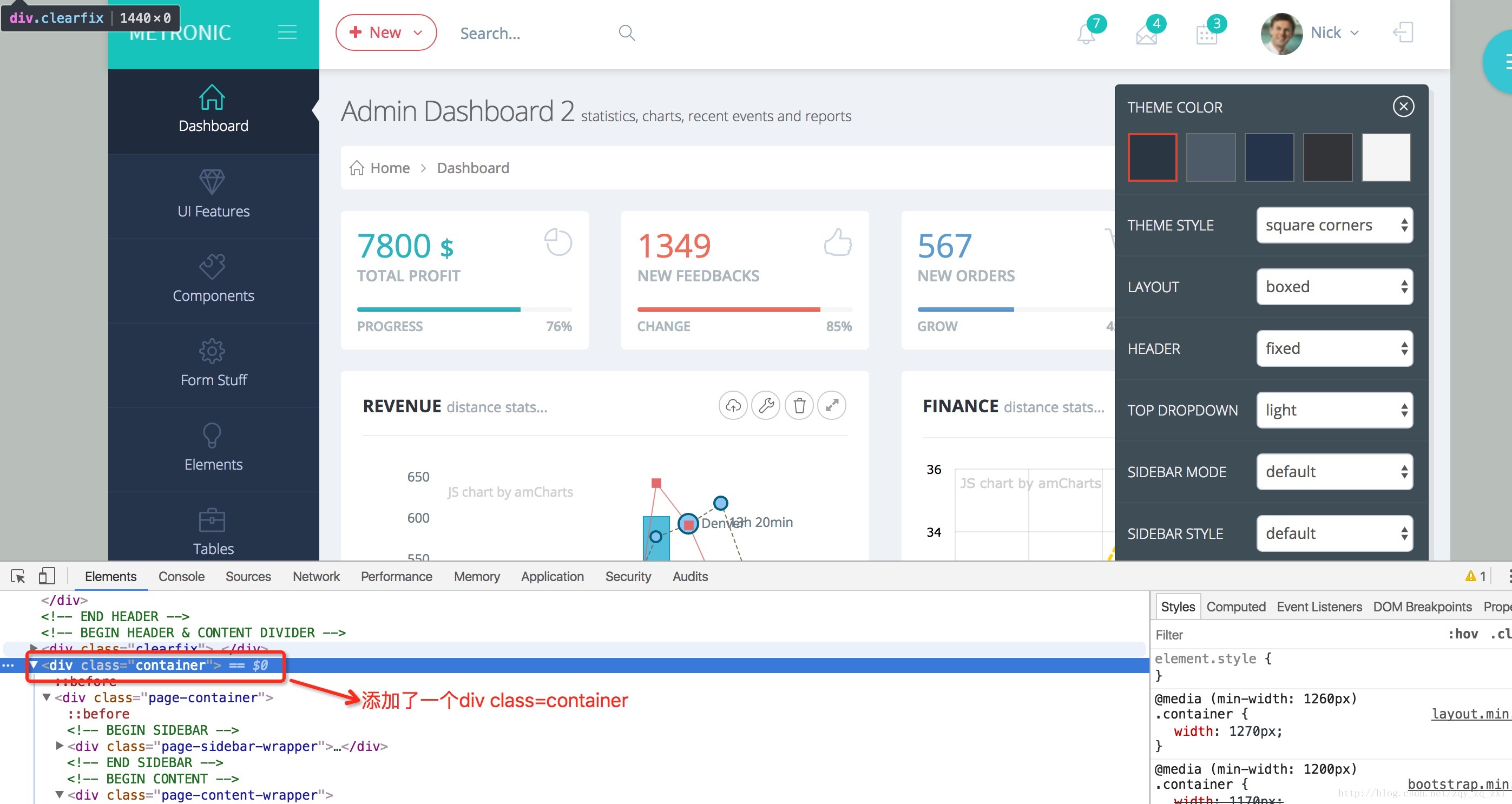Click the Revenue portlet wrench icon
The image size is (1512, 804).
[766, 406]
